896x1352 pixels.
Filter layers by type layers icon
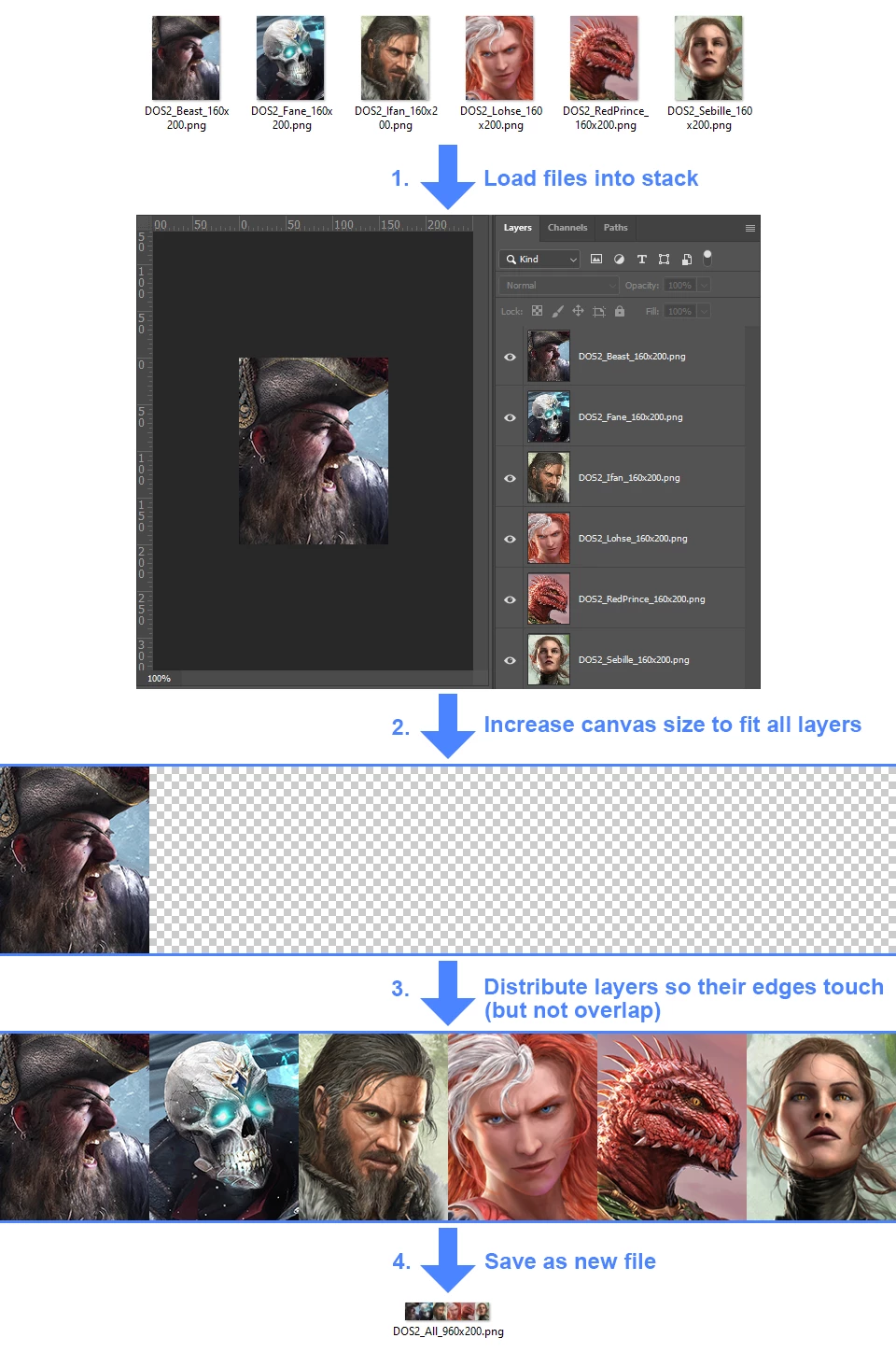[641, 259]
